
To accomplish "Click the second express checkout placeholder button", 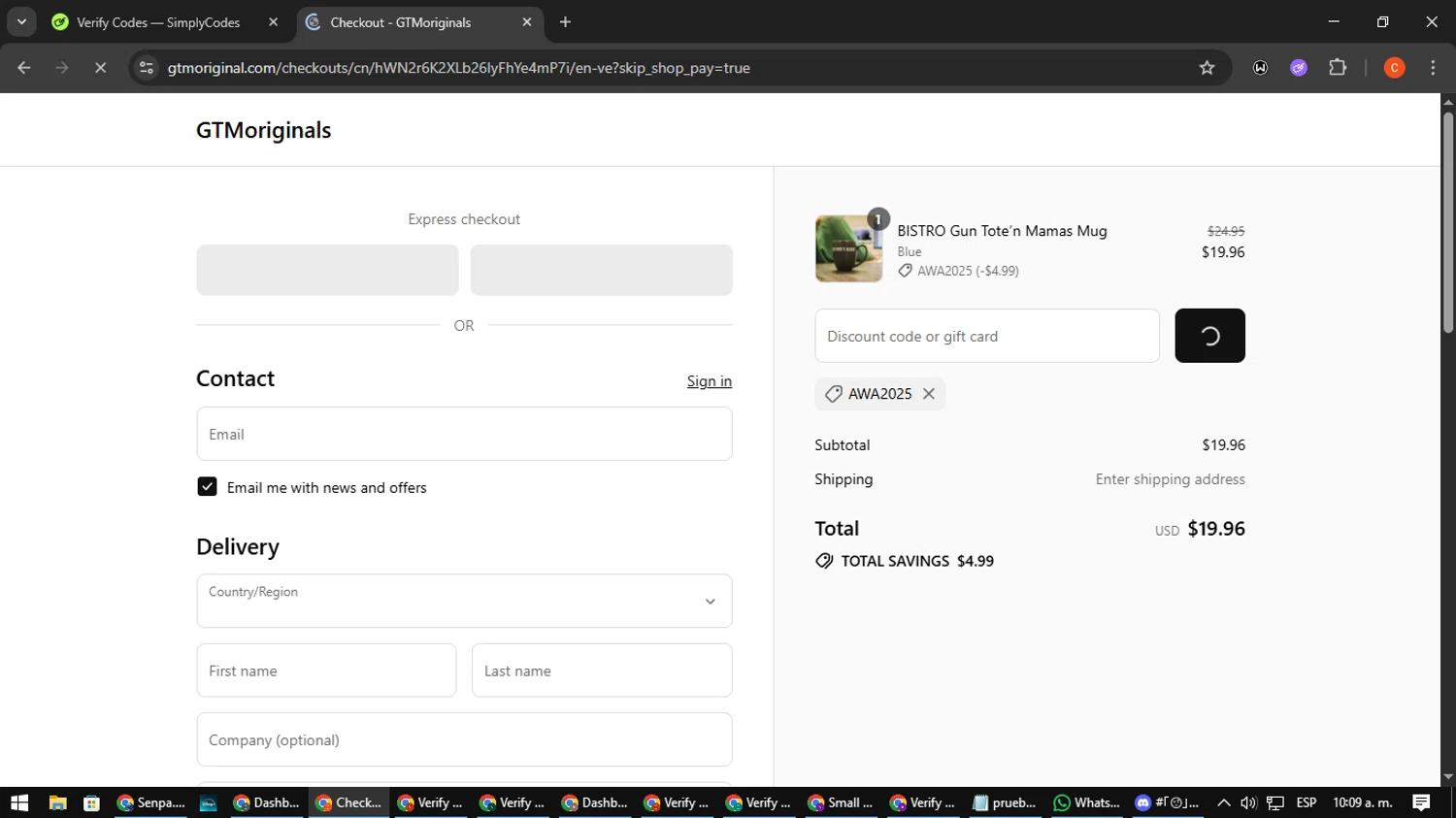I will tap(602, 270).
